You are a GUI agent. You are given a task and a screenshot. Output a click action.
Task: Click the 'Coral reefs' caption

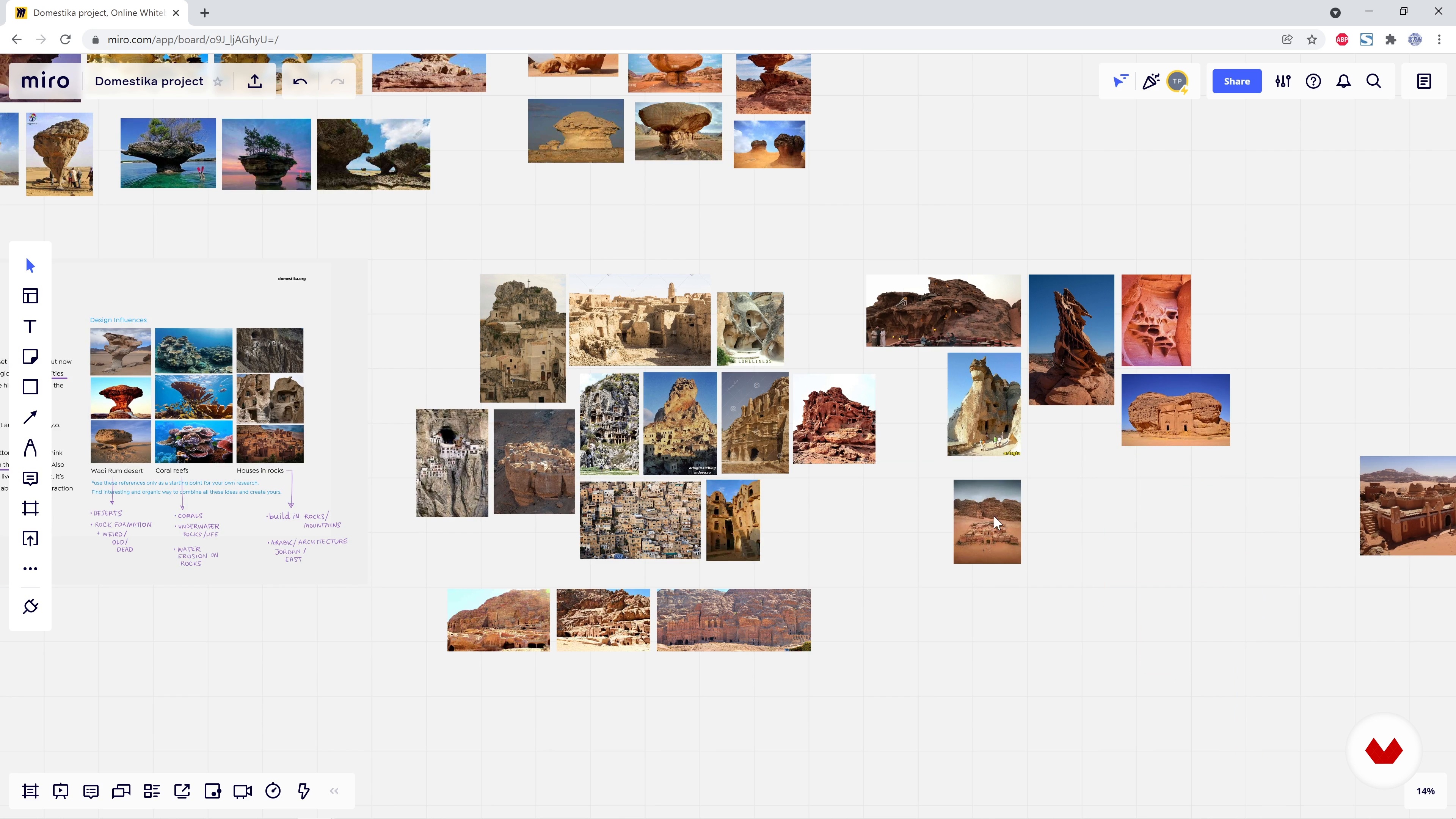172,470
